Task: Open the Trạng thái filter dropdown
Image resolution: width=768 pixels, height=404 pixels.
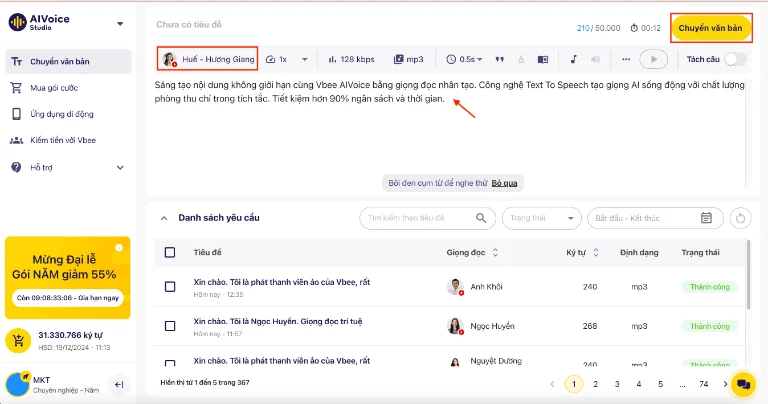Action: (541, 218)
